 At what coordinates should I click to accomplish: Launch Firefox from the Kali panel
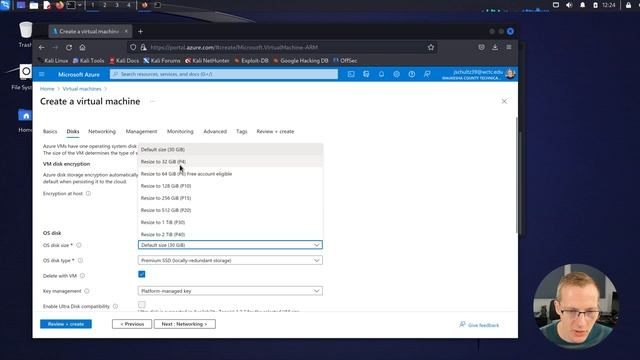pos(60,5)
